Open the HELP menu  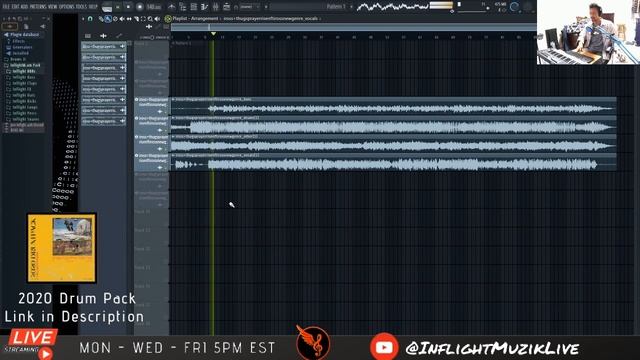click(x=93, y=7)
